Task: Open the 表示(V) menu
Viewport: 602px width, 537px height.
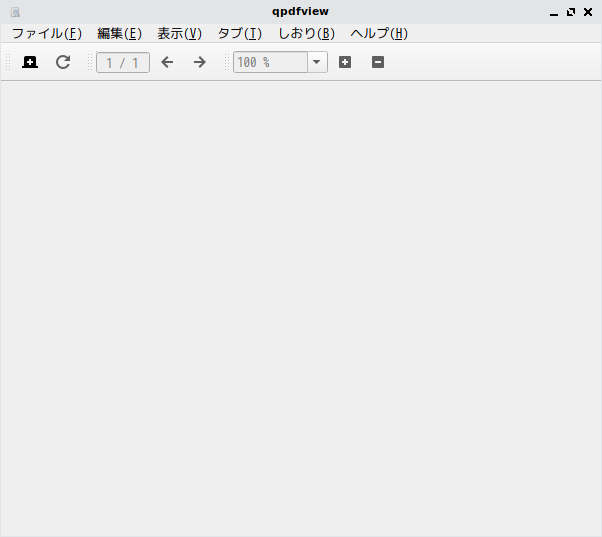Action: [x=179, y=33]
